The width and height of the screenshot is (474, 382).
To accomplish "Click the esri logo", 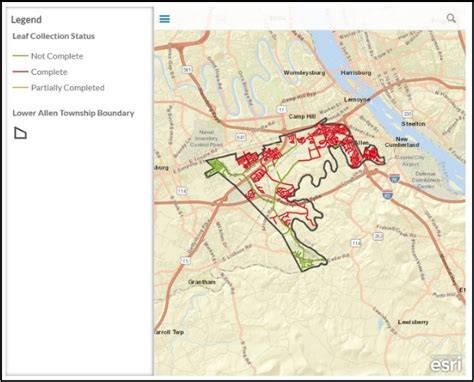I will [446, 364].
